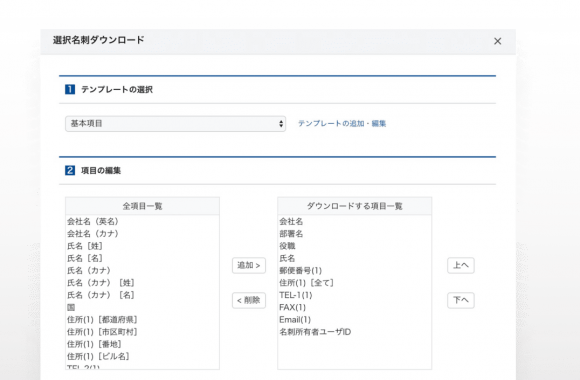Select Email(1) in download list
The height and width of the screenshot is (380, 580).
coord(354,319)
